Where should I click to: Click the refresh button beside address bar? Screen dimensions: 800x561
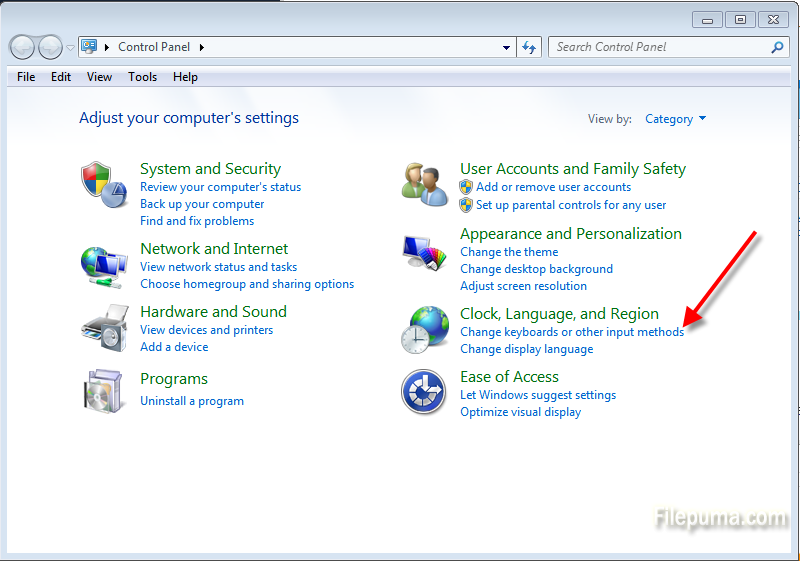pyautogui.click(x=530, y=47)
